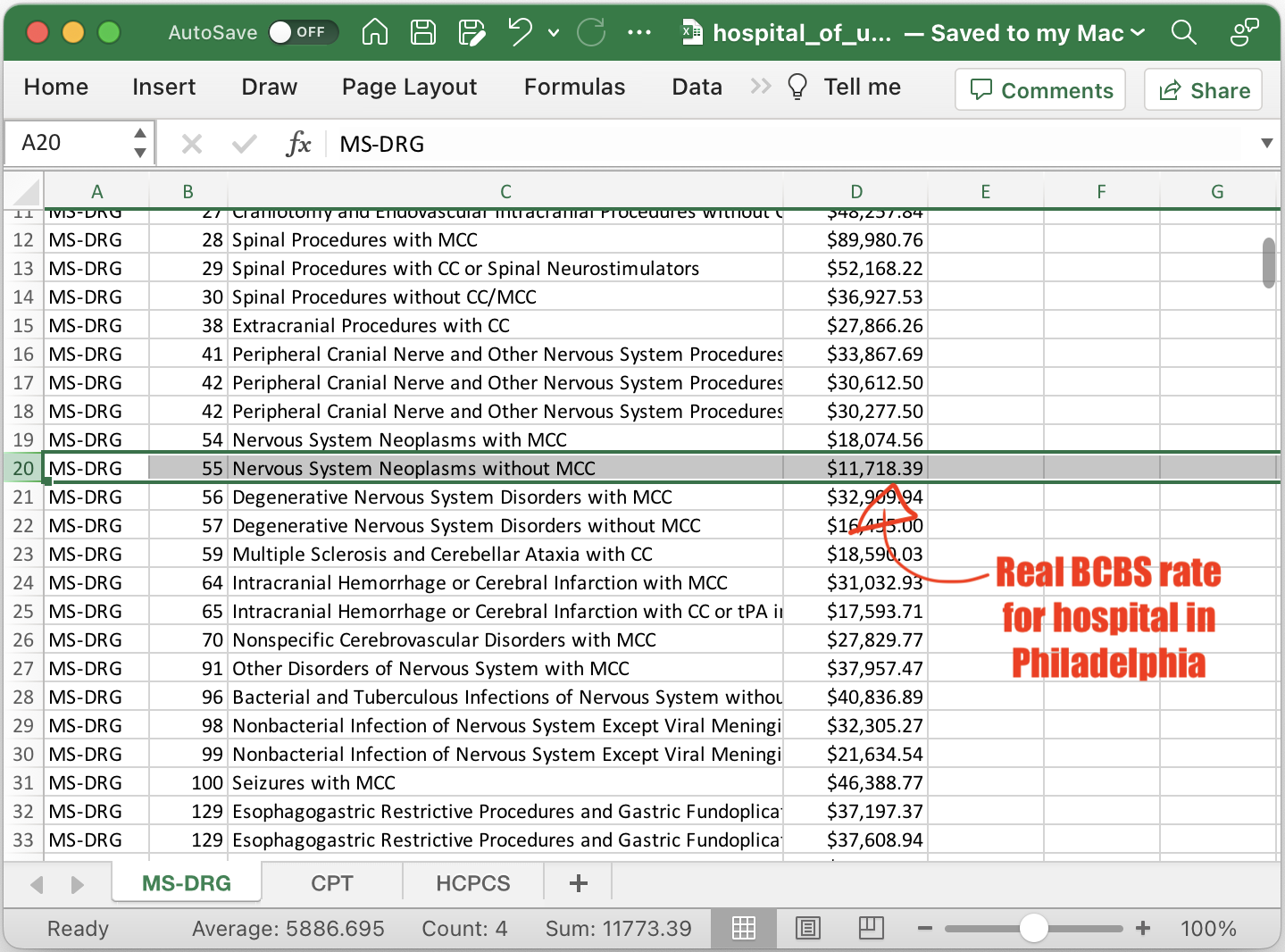1285x952 pixels.
Task: Click the share people icon in title bar
Action: pyautogui.click(x=1244, y=32)
